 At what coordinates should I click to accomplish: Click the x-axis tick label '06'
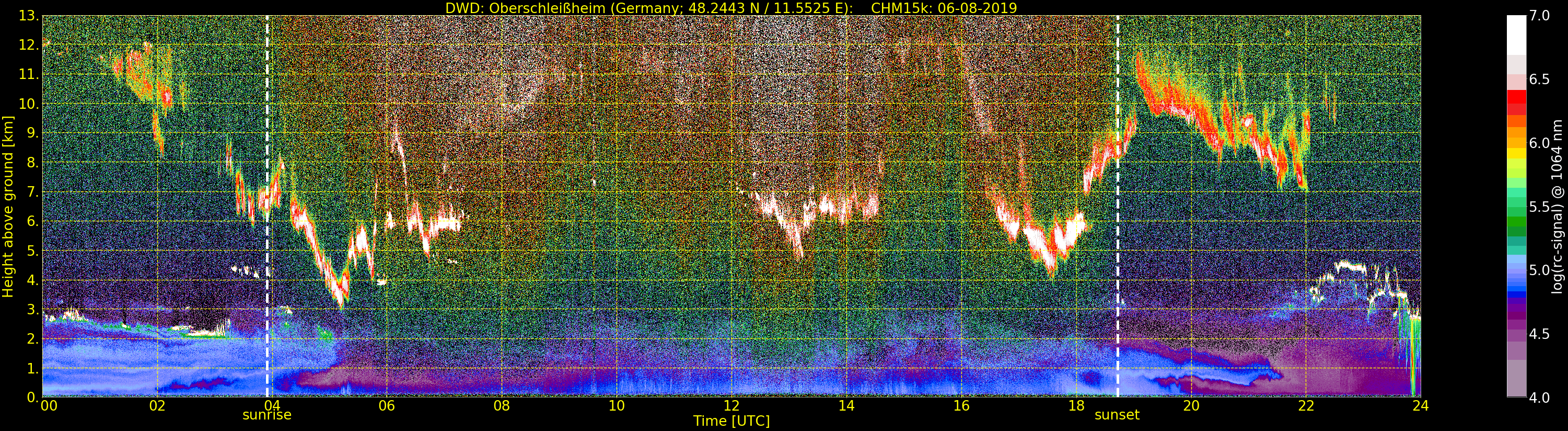click(x=387, y=406)
